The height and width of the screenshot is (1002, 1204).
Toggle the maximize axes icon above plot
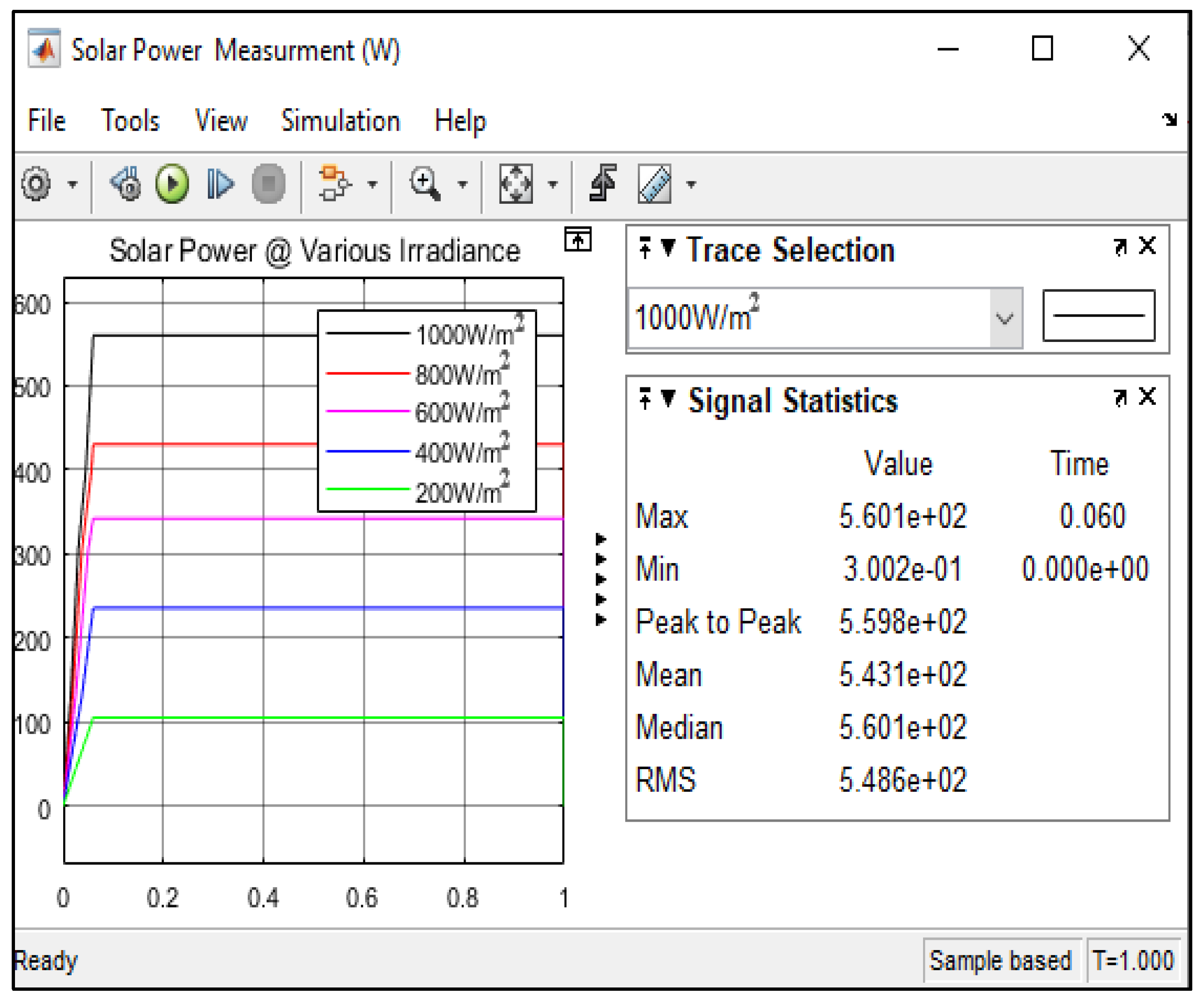(577, 240)
